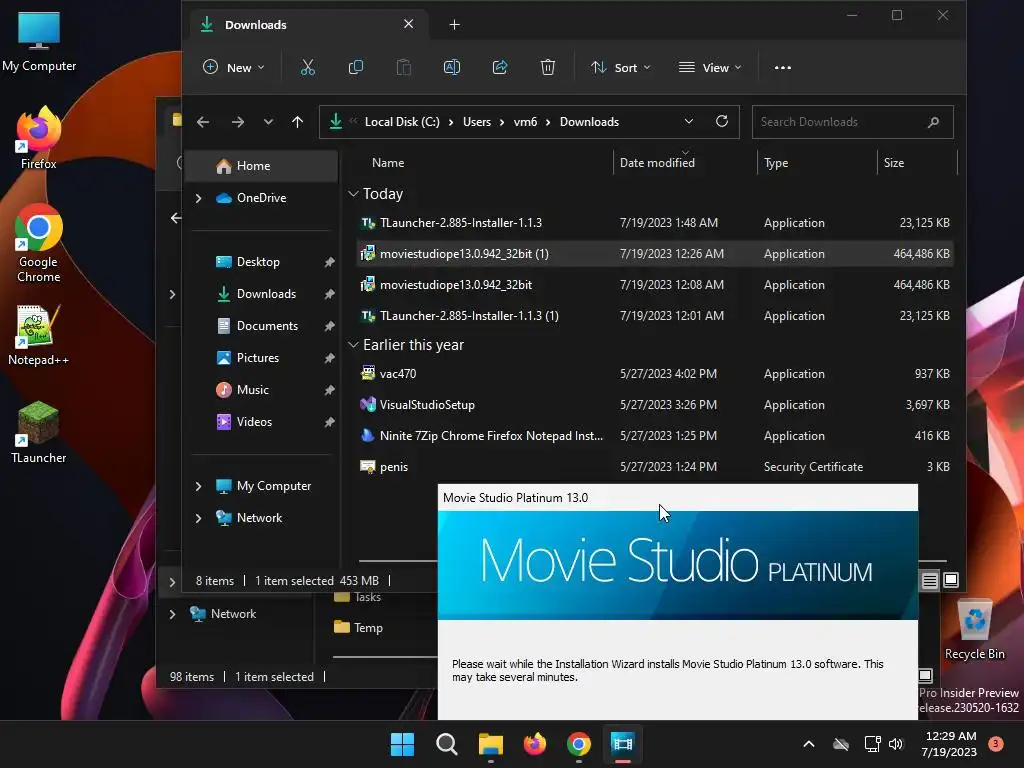
Task: Click the Delete trash icon
Action: click(x=548, y=67)
